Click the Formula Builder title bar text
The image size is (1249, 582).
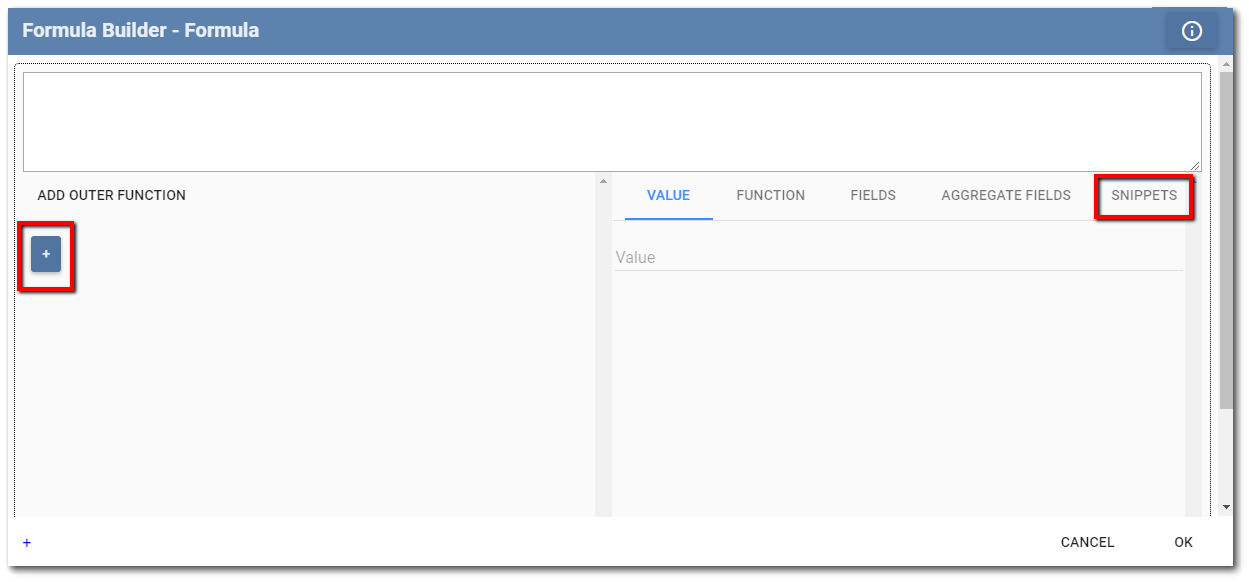pyautogui.click(x=140, y=30)
